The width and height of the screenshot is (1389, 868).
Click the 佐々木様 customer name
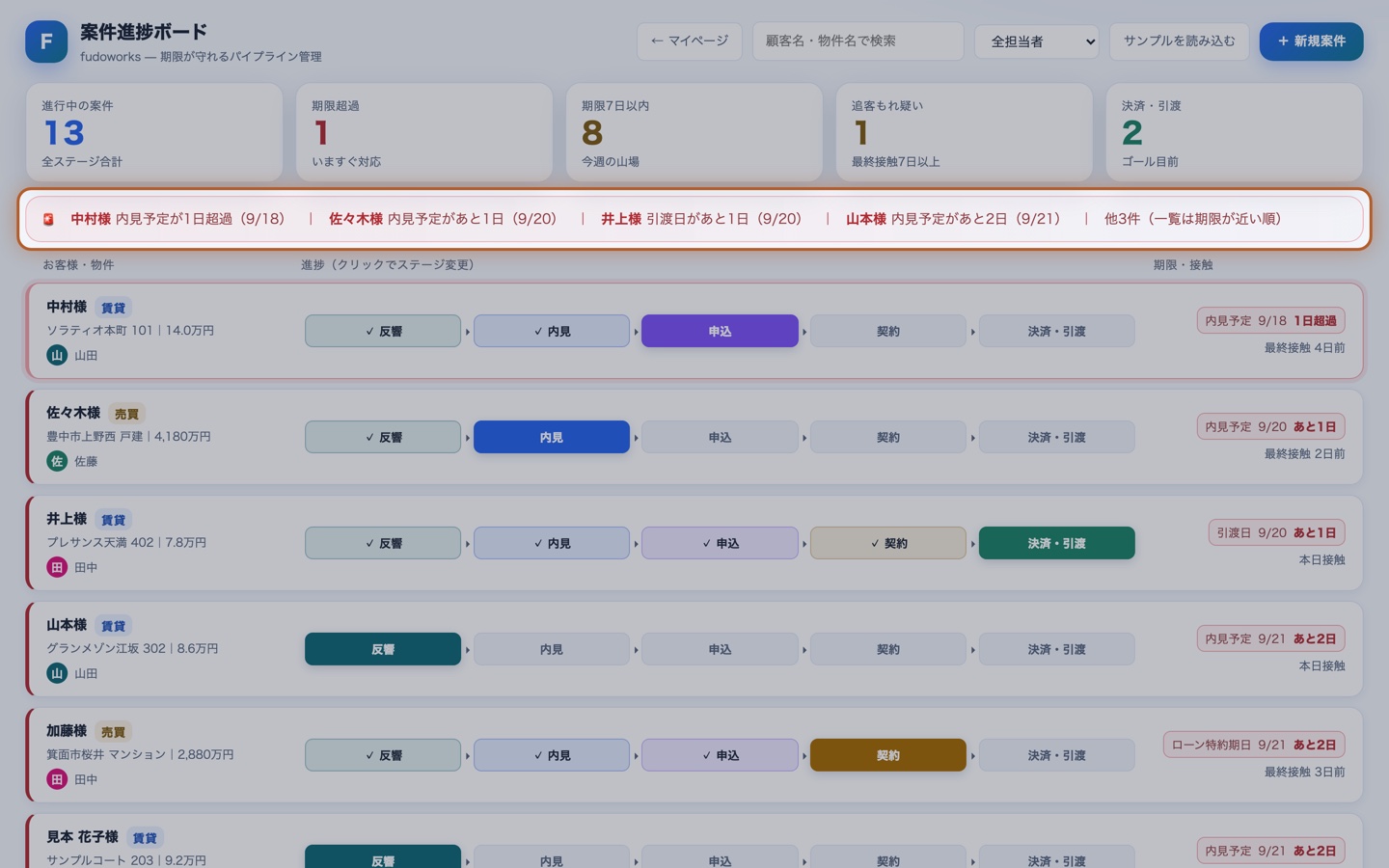pos(73,413)
